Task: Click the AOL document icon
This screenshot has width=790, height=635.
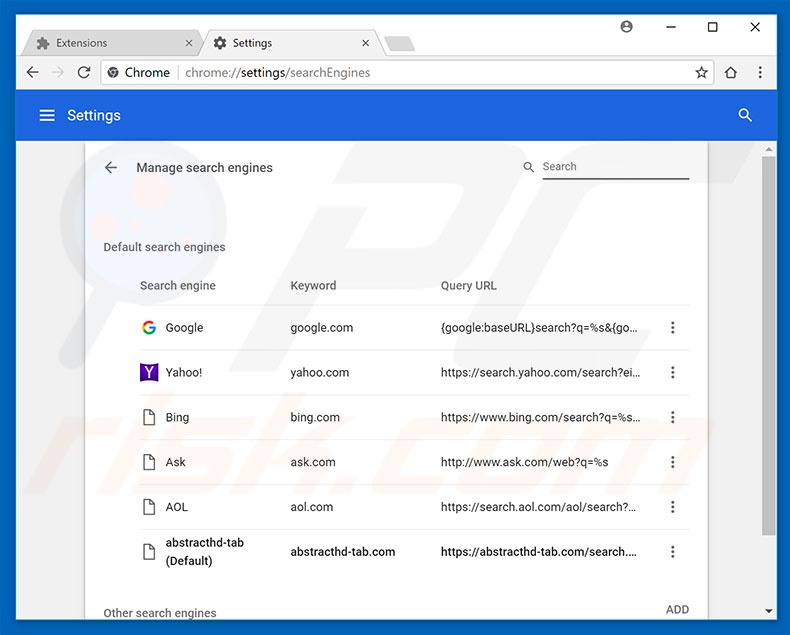Action: coord(149,507)
